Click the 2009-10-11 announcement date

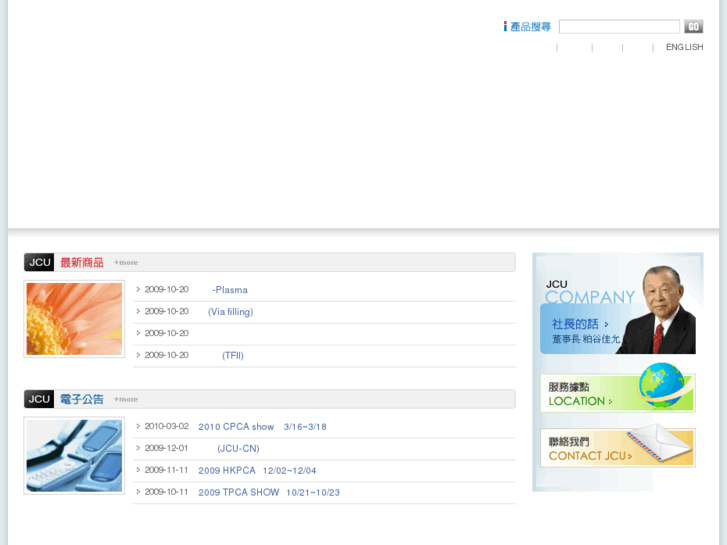point(166,492)
